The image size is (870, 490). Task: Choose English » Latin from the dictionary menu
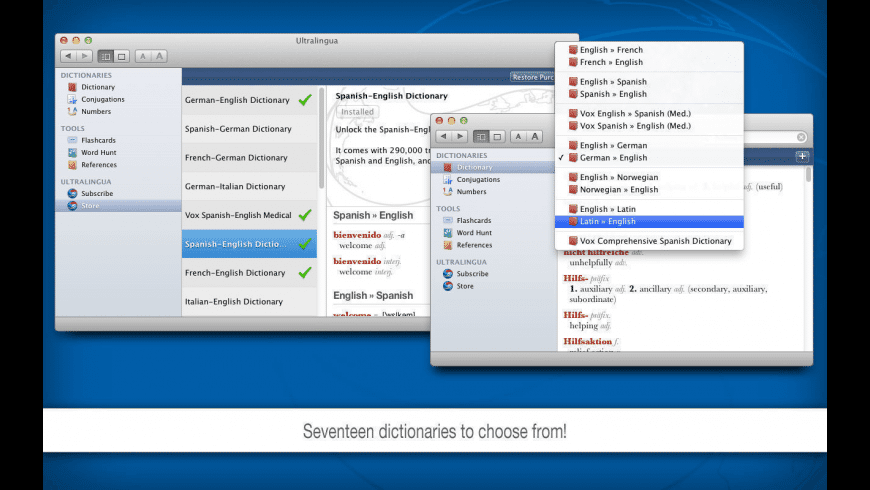point(649,209)
